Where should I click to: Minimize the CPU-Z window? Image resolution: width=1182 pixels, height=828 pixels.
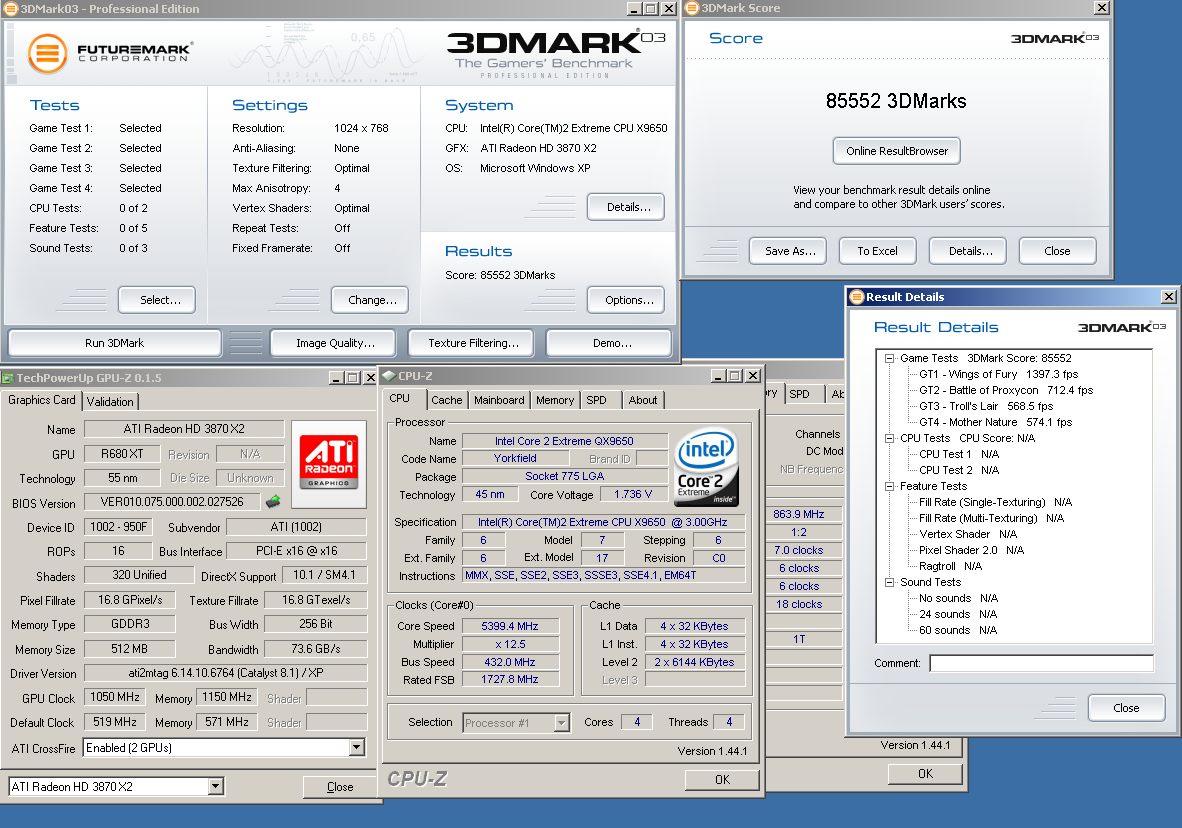718,376
